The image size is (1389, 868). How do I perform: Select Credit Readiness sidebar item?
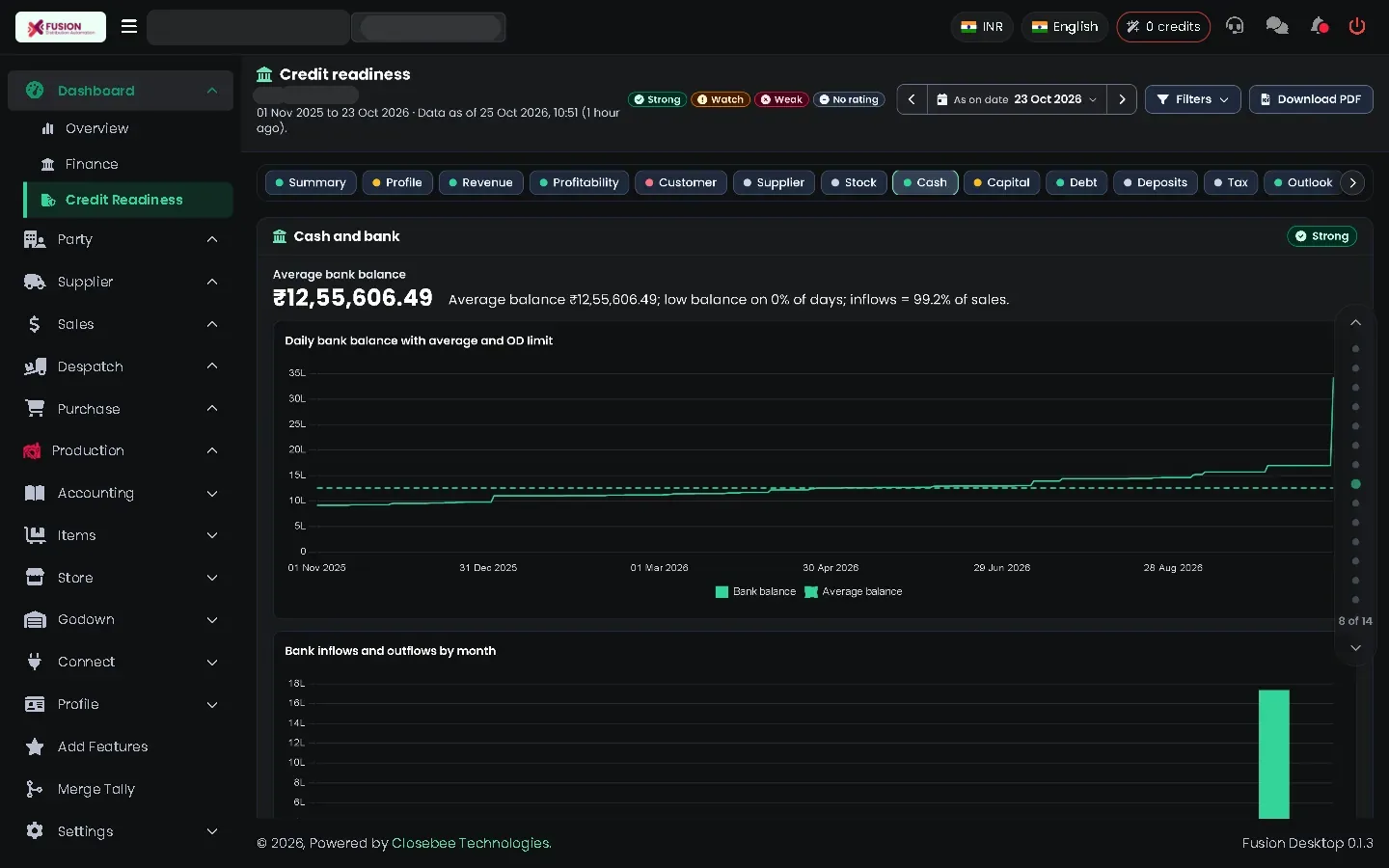(128, 200)
